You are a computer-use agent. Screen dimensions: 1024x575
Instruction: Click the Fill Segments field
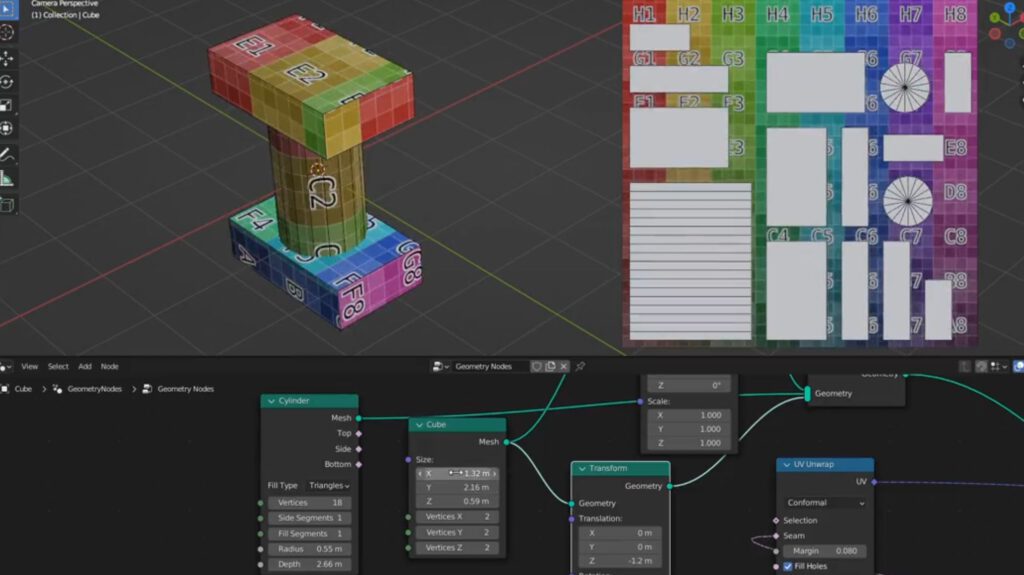310,533
